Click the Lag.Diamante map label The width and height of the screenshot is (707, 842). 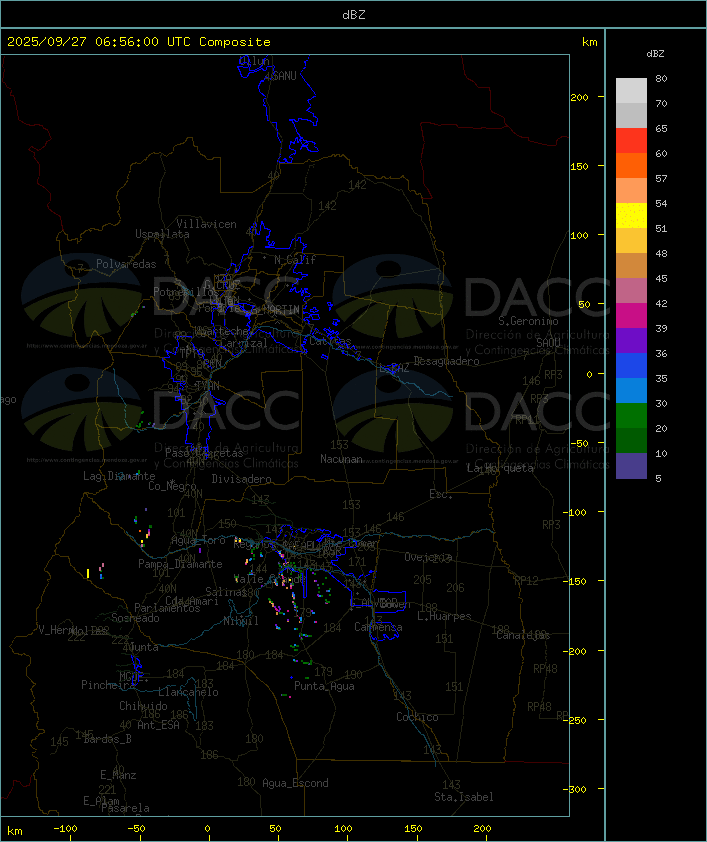[119, 476]
